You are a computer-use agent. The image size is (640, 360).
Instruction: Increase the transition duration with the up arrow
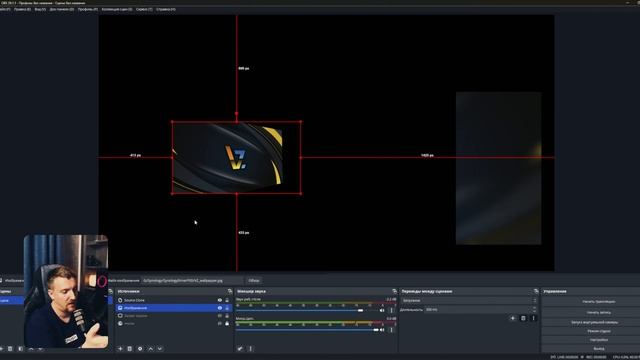(x=534, y=308)
